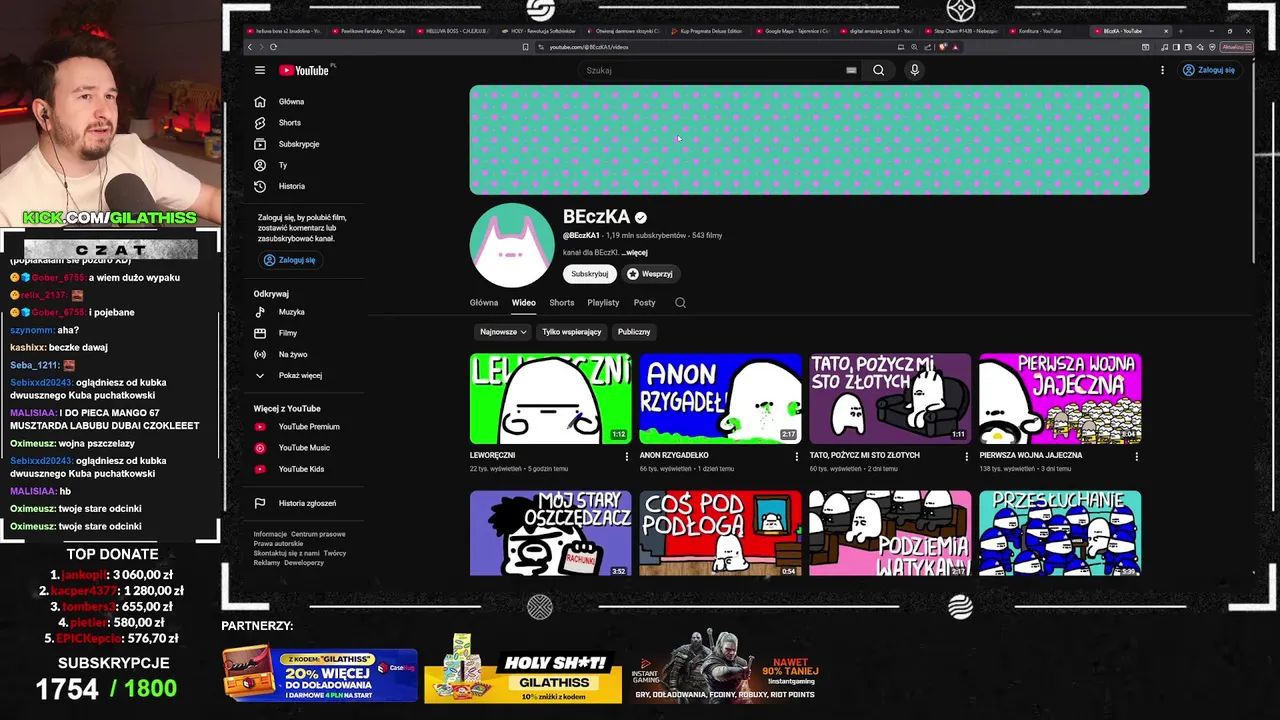Image resolution: width=1280 pixels, height=720 pixels.
Task: Switch to Playlisty tab
Action: tap(603, 302)
